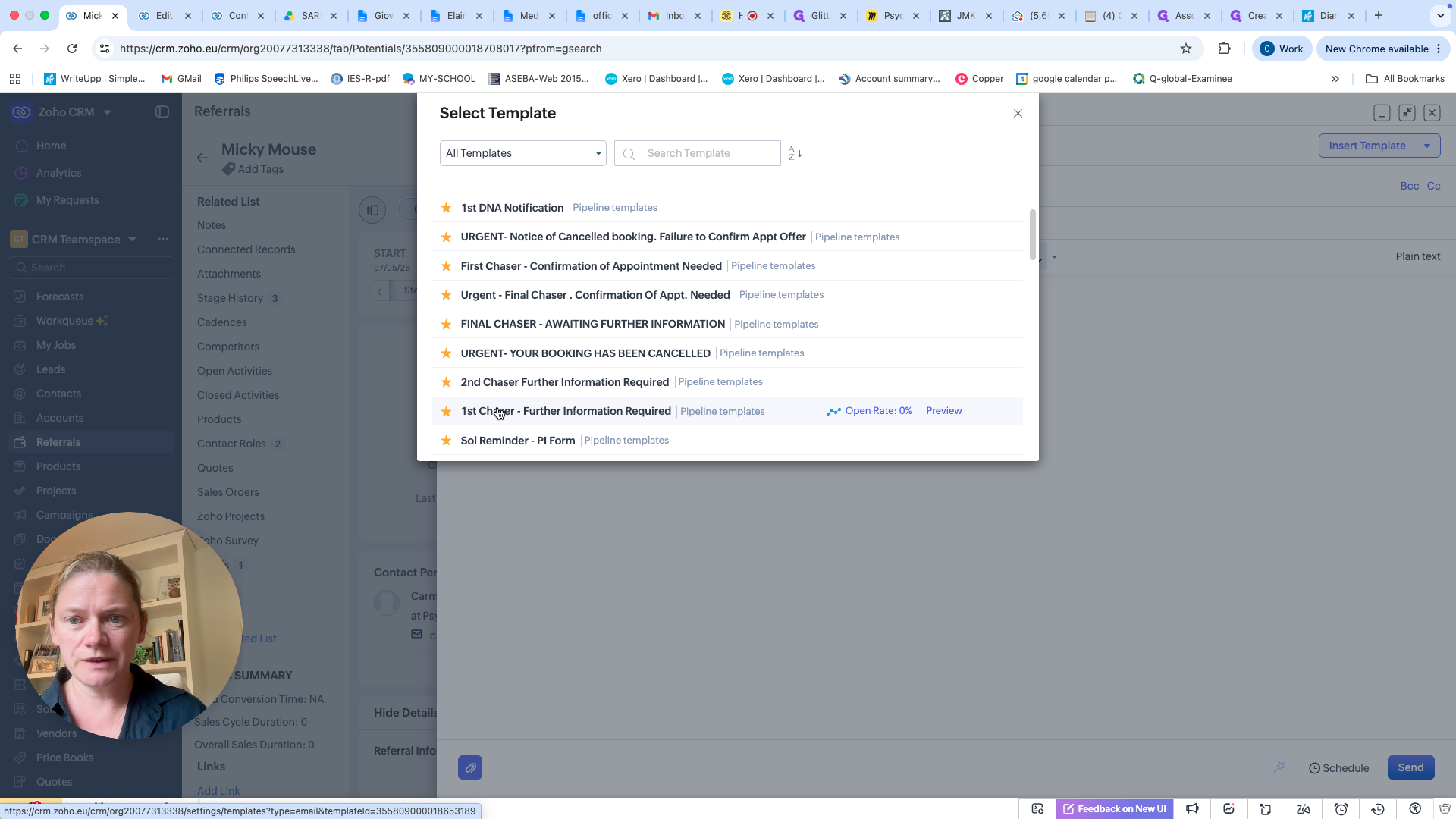Open Vendors module in sidebar

point(56,733)
